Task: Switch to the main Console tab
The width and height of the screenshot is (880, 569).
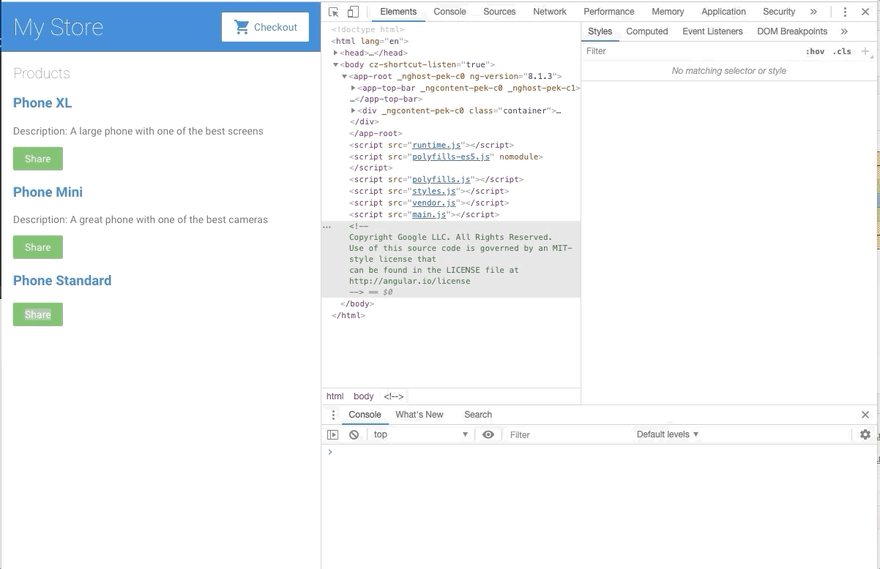Action: [450, 12]
